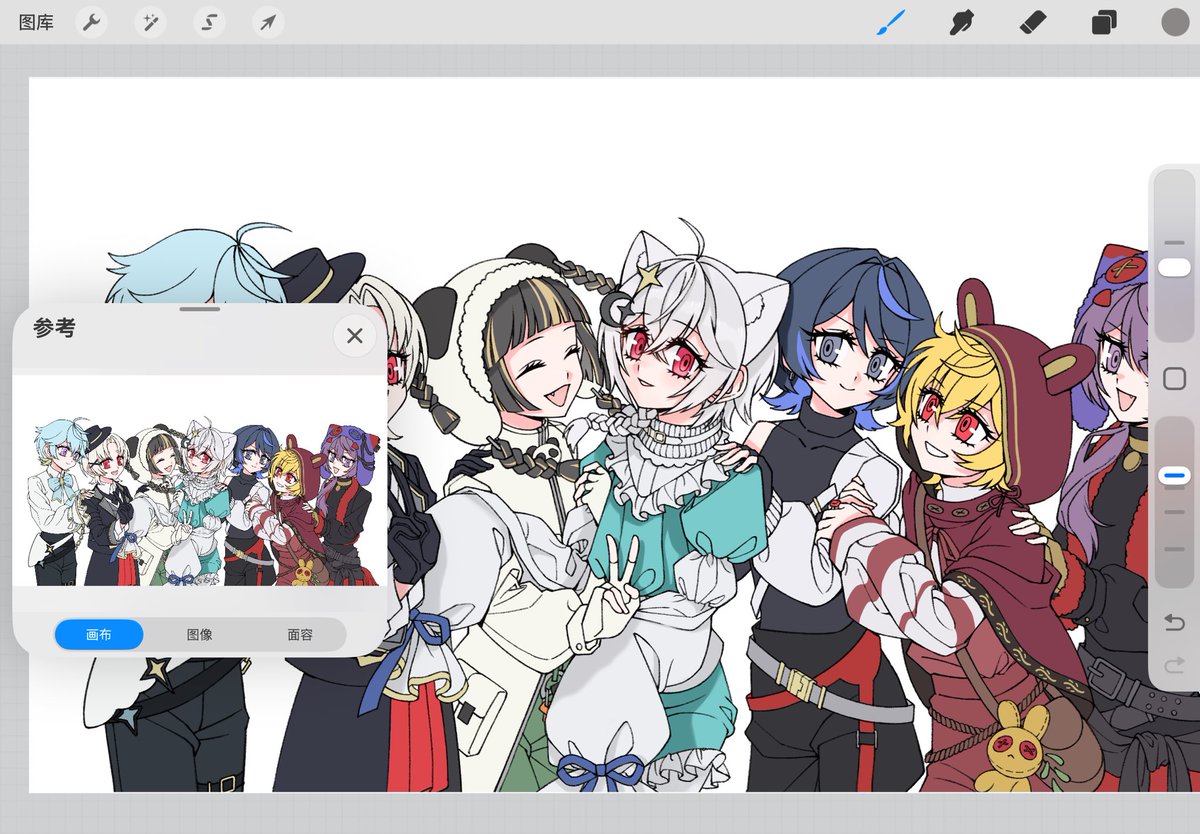
Task: Switch to the 面容 tab in reference panel
Action: click(x=300, y=634)
